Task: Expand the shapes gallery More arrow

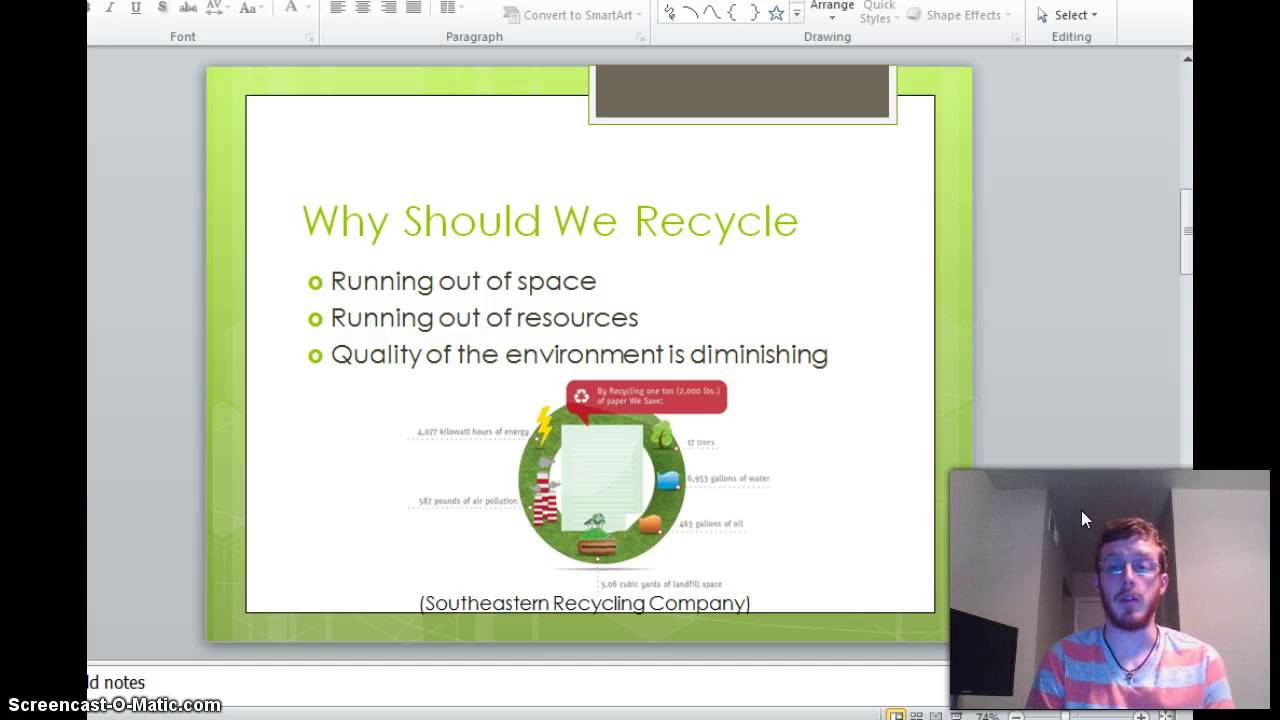Action: pyautogui.click(x=797, y=14)
